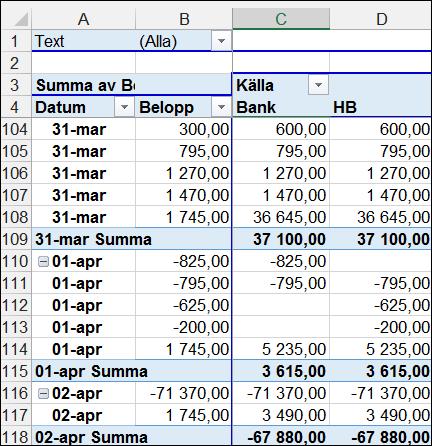Click the 'HB' column header cell
432x446 pixels.
click(x=380, y=107)
